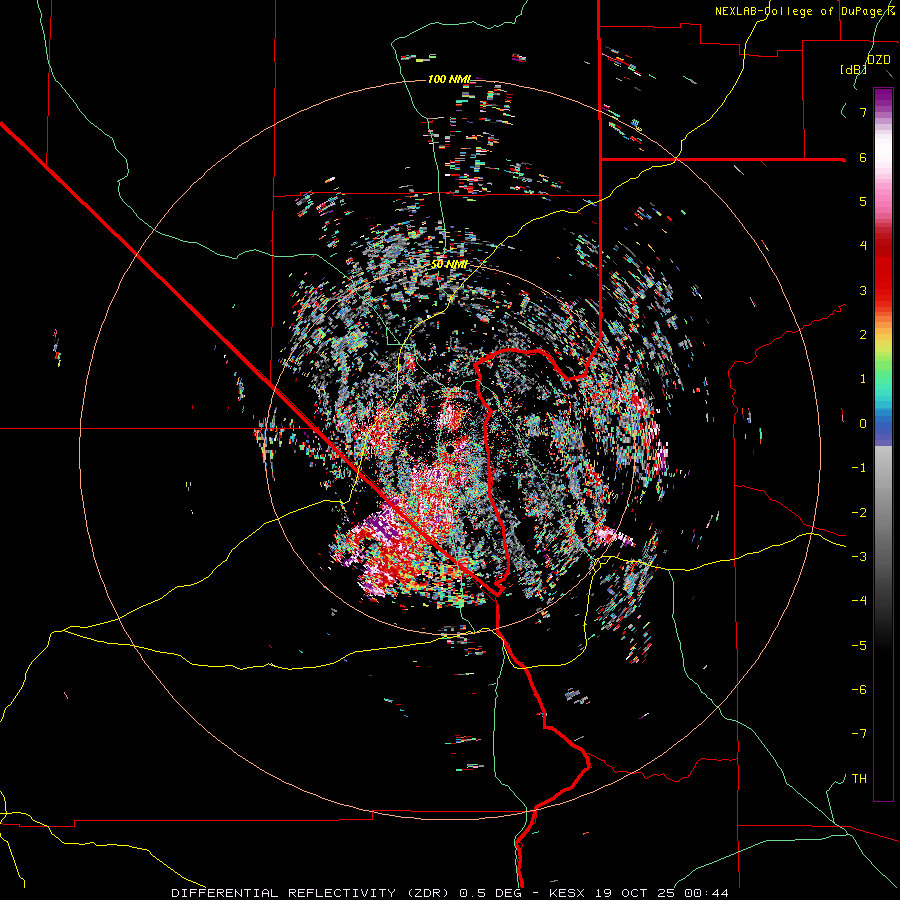Click the 'DIFFERENTIAL REFLECTIVITY (ZDR) 0.5 DEG' caption

coord(347,893)
